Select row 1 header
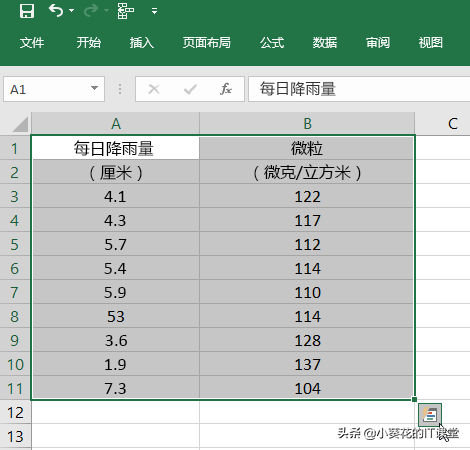The height and width of the screenshot is (450, 470). (15, 148)
